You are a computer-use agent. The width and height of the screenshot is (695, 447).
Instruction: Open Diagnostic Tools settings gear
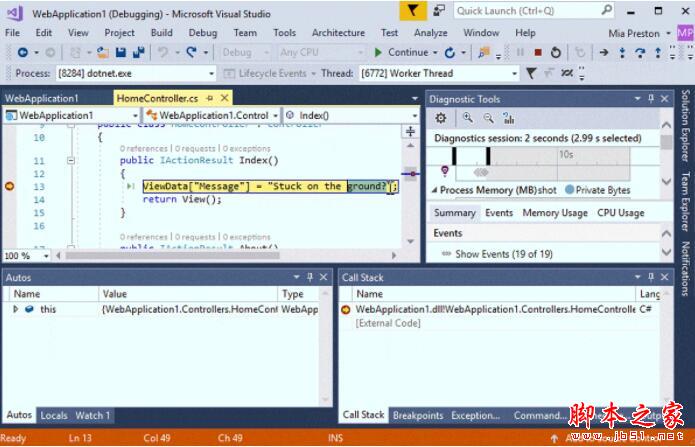point(441,118)
